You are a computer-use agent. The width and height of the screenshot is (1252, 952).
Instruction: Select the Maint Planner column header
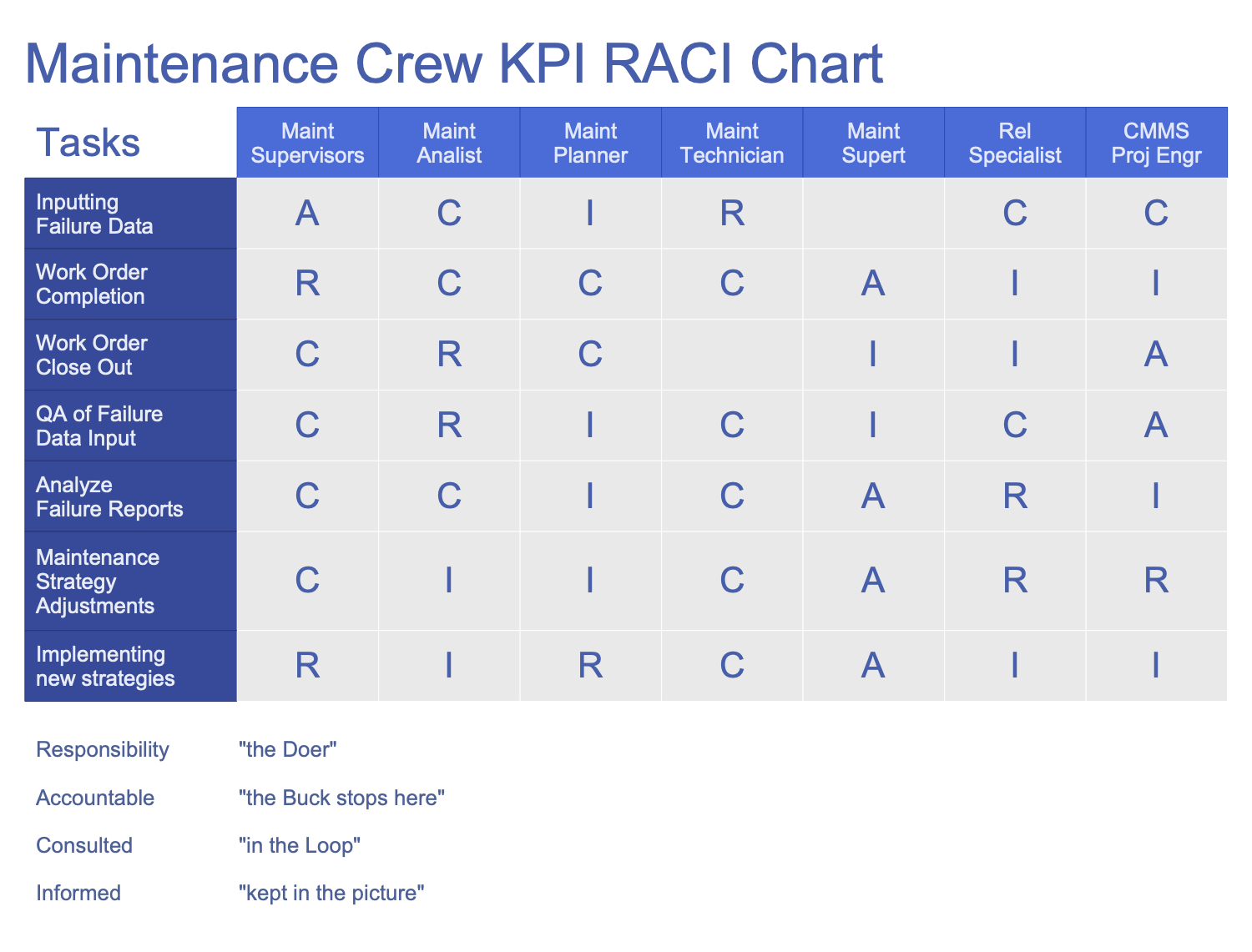[x=590, y=143]
